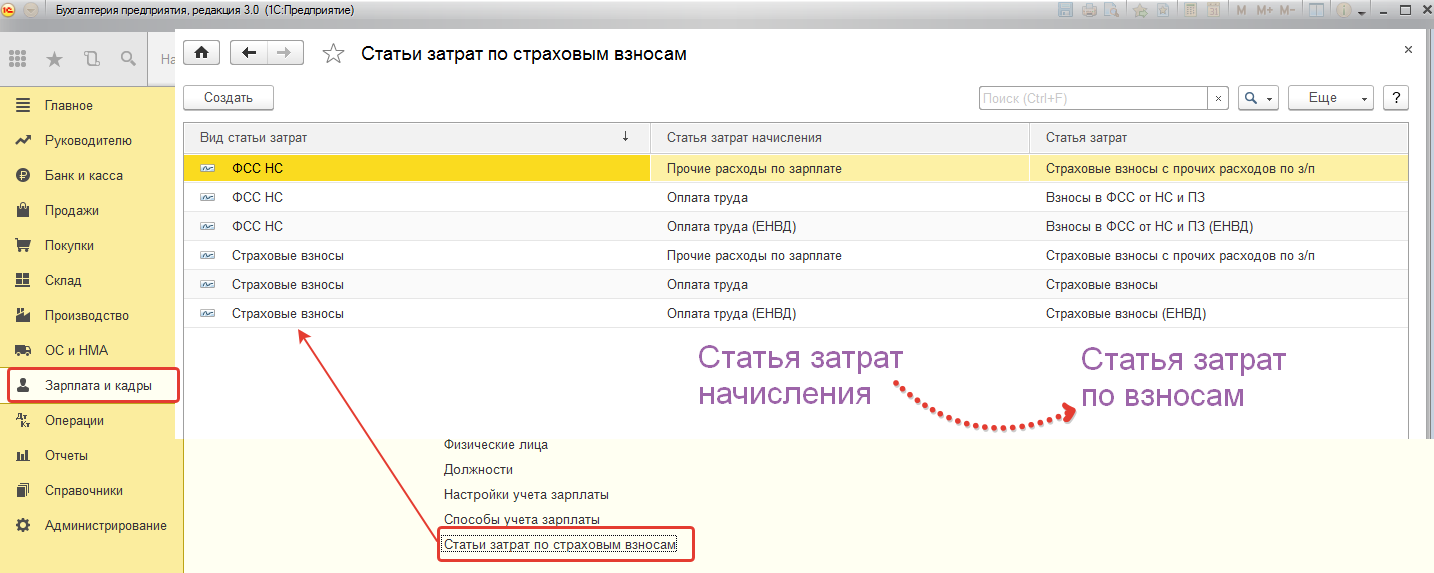This screenshot has height=573, width=1434.
Task: Go to the home page button
Action: coord(202,53)
